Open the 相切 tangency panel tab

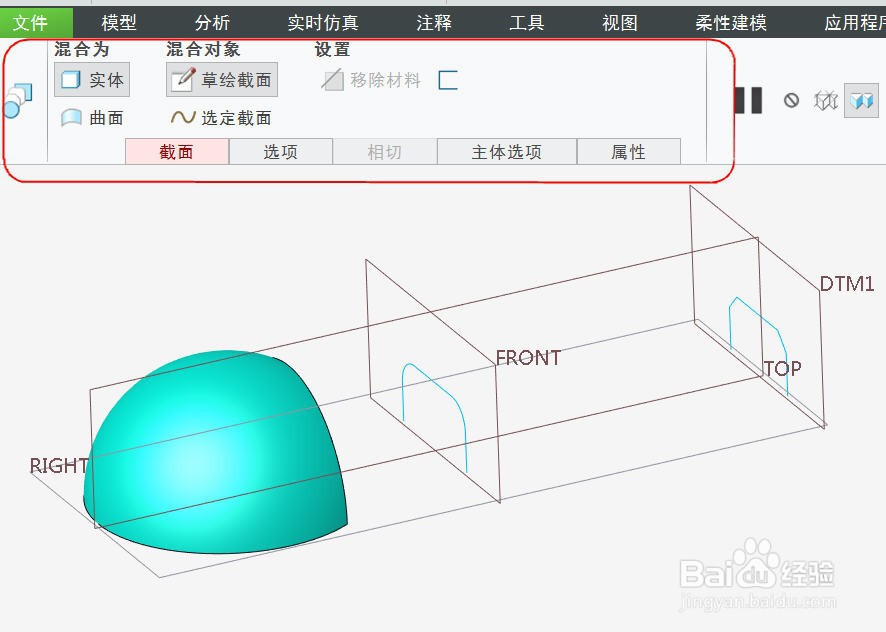coord(385,151)
